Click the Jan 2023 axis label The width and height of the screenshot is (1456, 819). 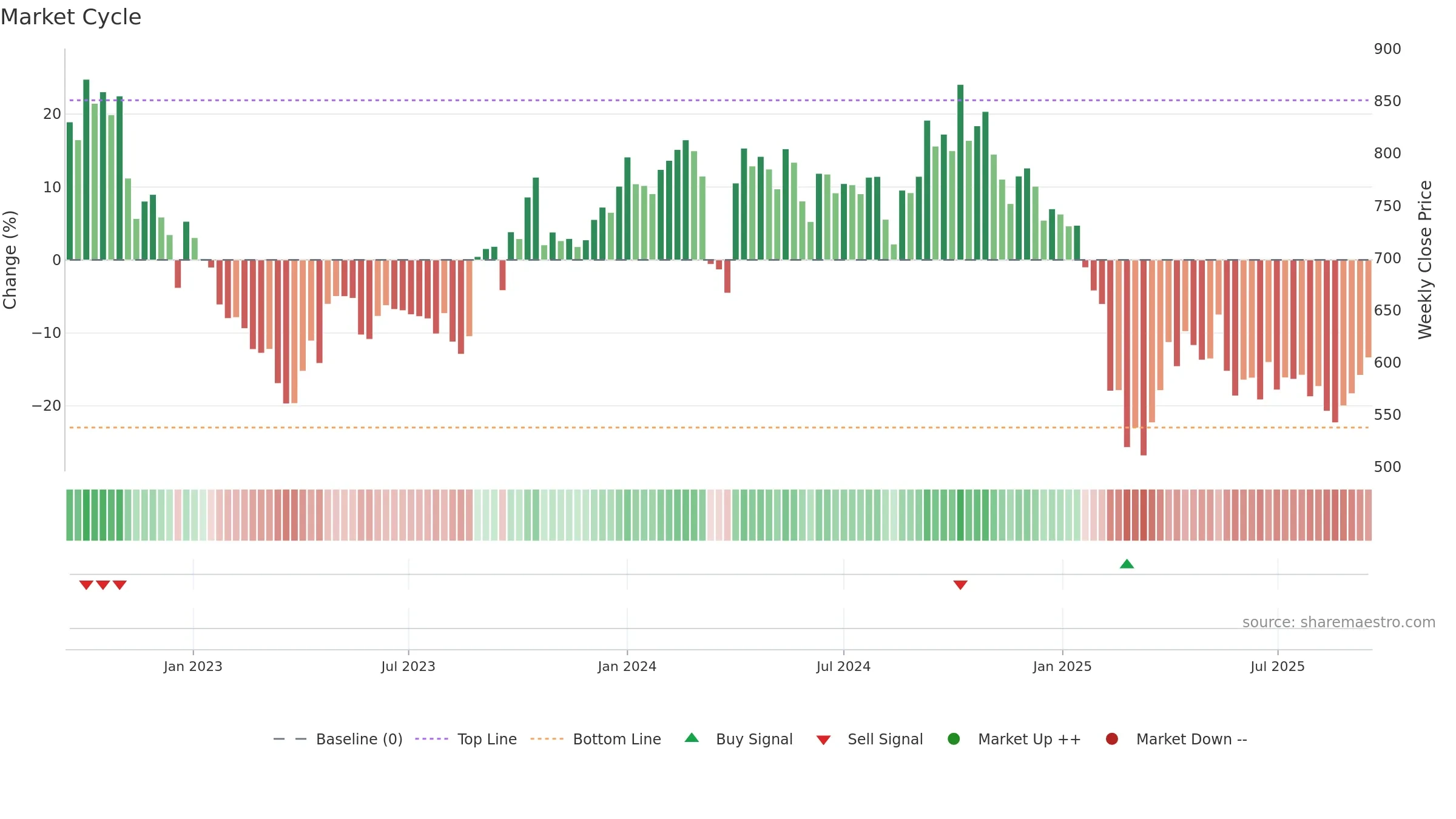pyautogui.click(x=193, y=666)
